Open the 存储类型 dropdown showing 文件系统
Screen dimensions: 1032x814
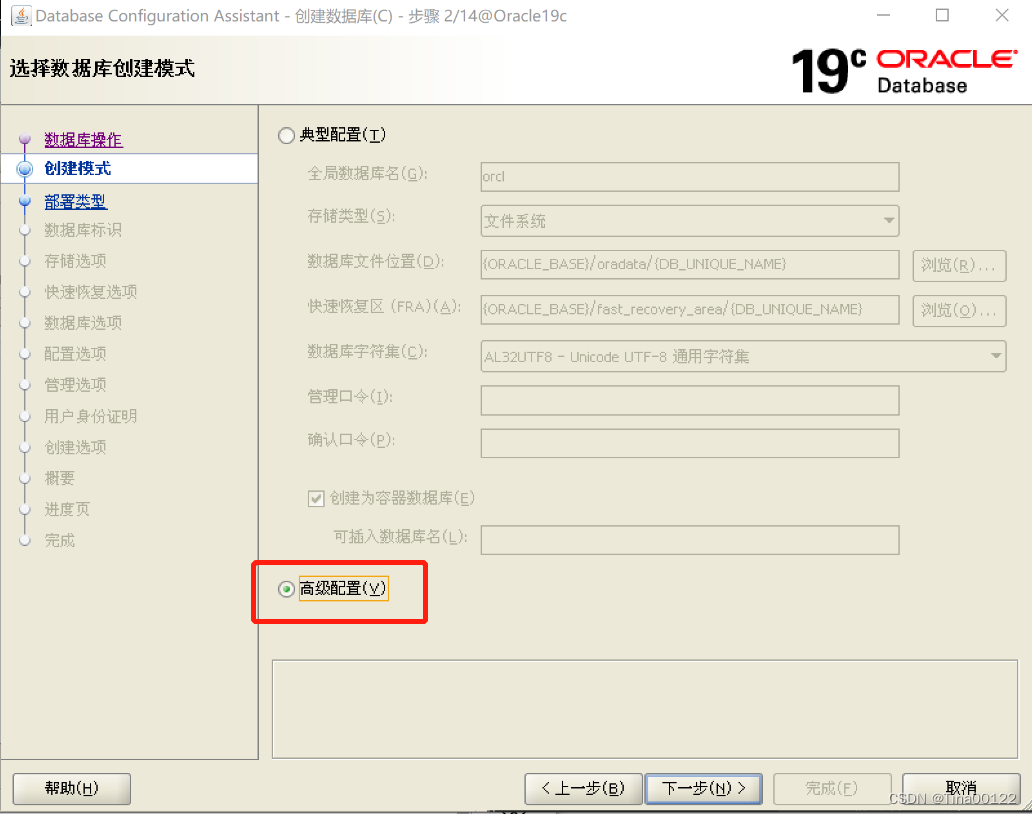pos(690,220)
